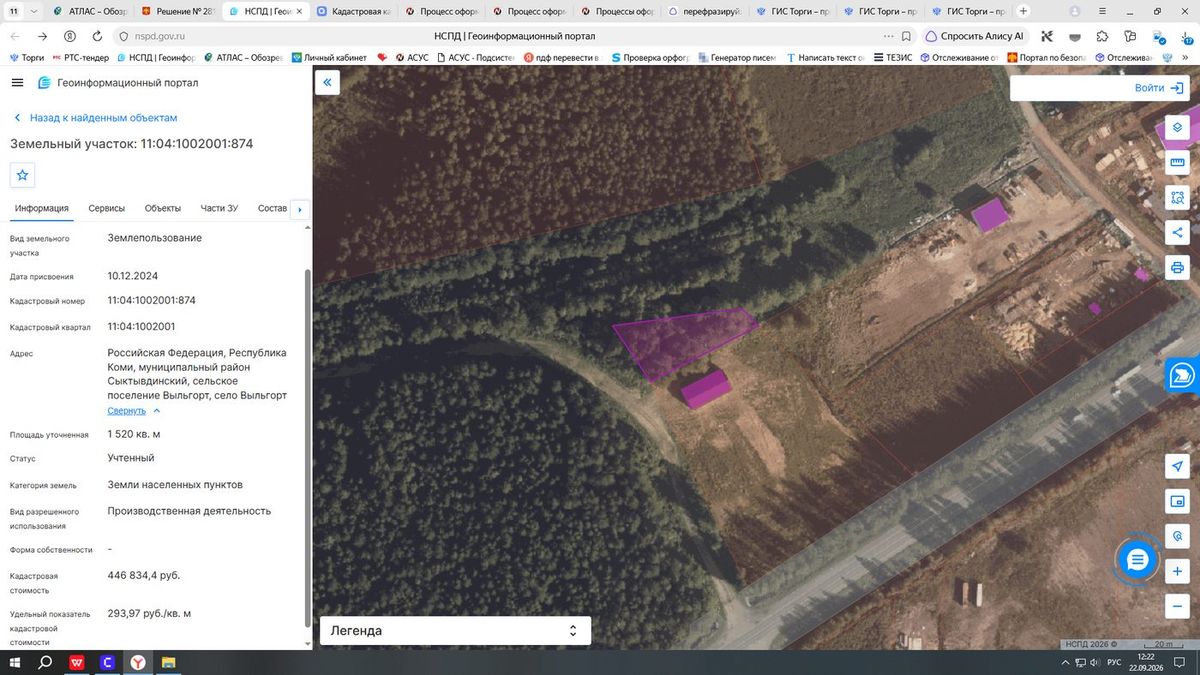
Task: Switch to the Кадастровая browser tab
Action: click(x=355, y=11)
